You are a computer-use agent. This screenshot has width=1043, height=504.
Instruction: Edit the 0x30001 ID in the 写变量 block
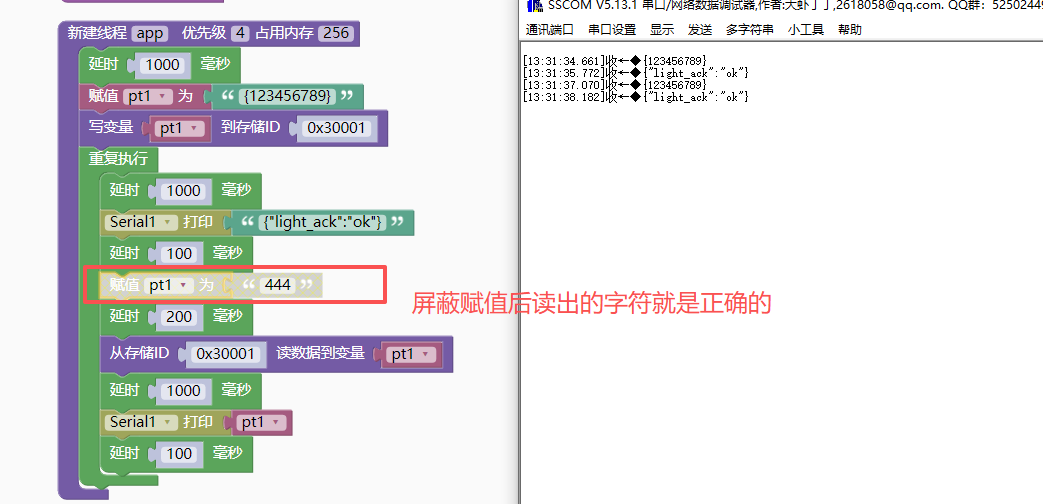(337, 128)
